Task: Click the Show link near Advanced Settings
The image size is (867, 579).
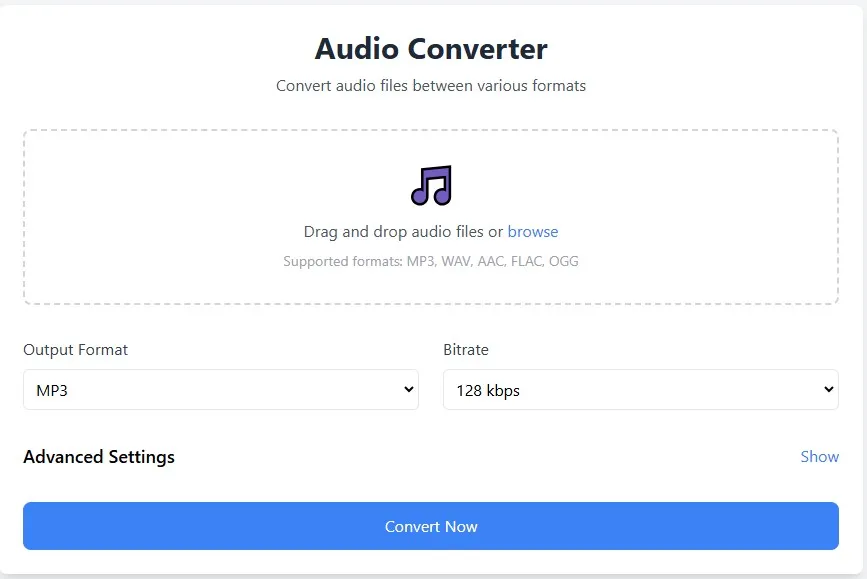Action: pos(819,456)
